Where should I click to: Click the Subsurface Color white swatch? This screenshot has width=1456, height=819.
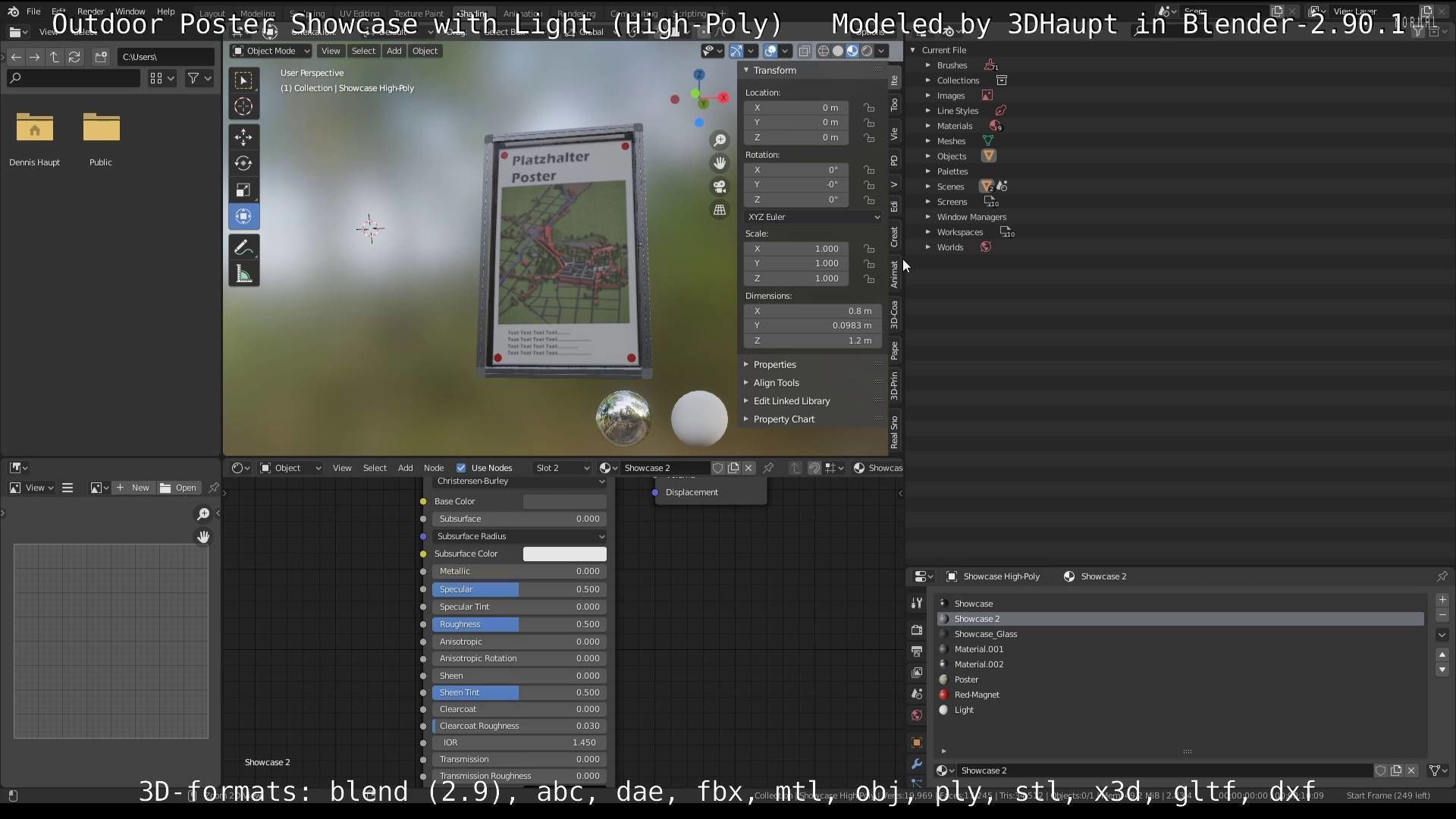564,554
